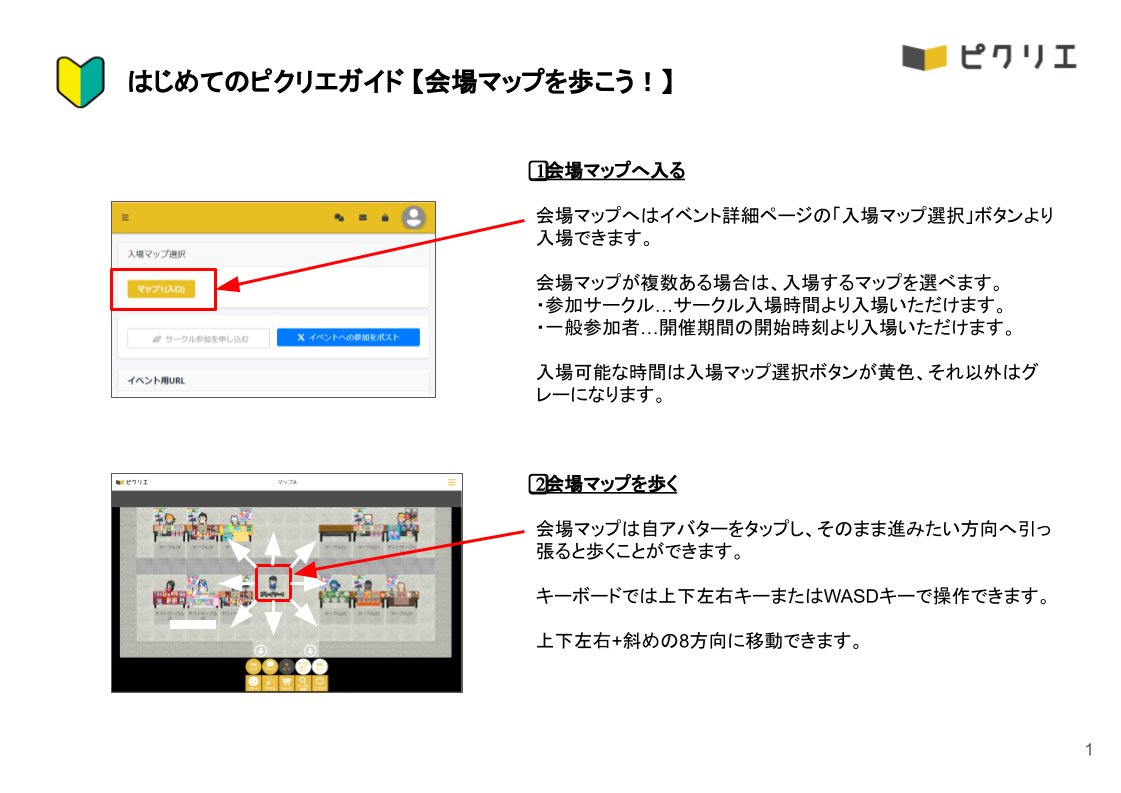Click the rightmost globe icon on the map toolbar
1121x793 pixels.
(320, 683)
